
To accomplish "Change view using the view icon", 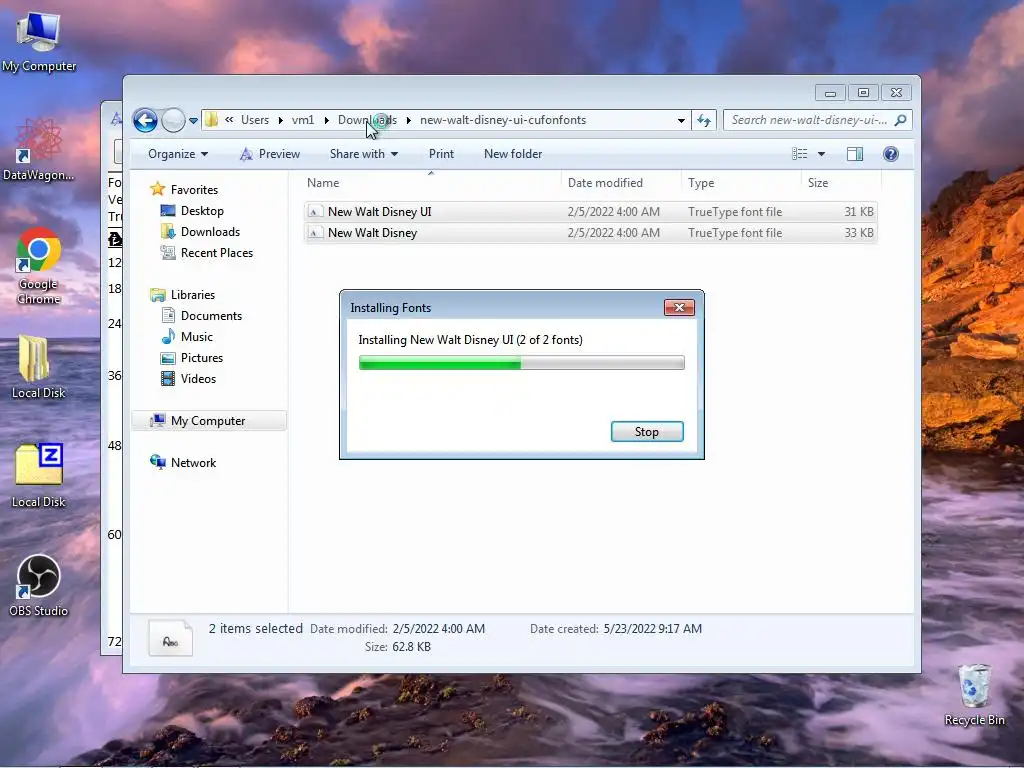I will [x=800, y=154].
